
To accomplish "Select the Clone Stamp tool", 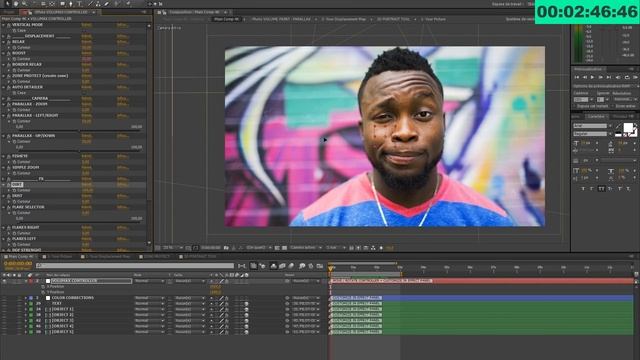I will point(98,4).
